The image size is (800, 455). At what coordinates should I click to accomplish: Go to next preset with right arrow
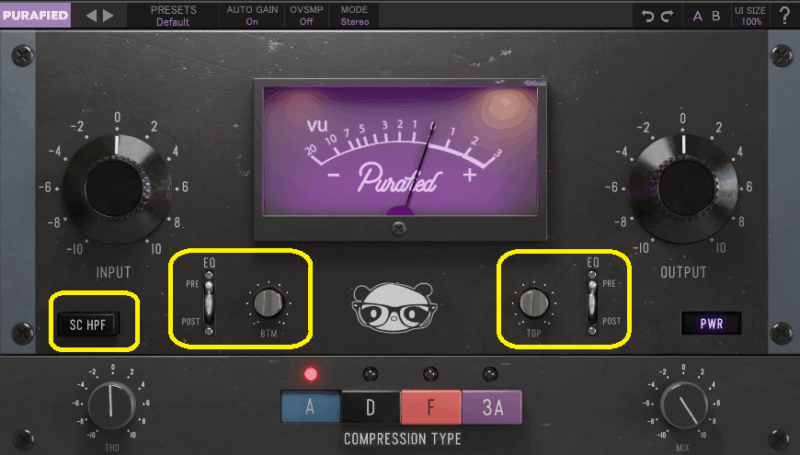point(108,15)
